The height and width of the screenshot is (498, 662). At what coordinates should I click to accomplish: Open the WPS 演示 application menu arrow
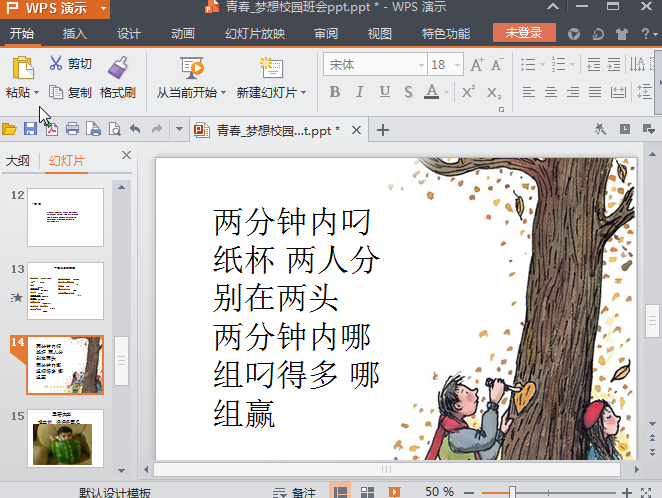103,8
